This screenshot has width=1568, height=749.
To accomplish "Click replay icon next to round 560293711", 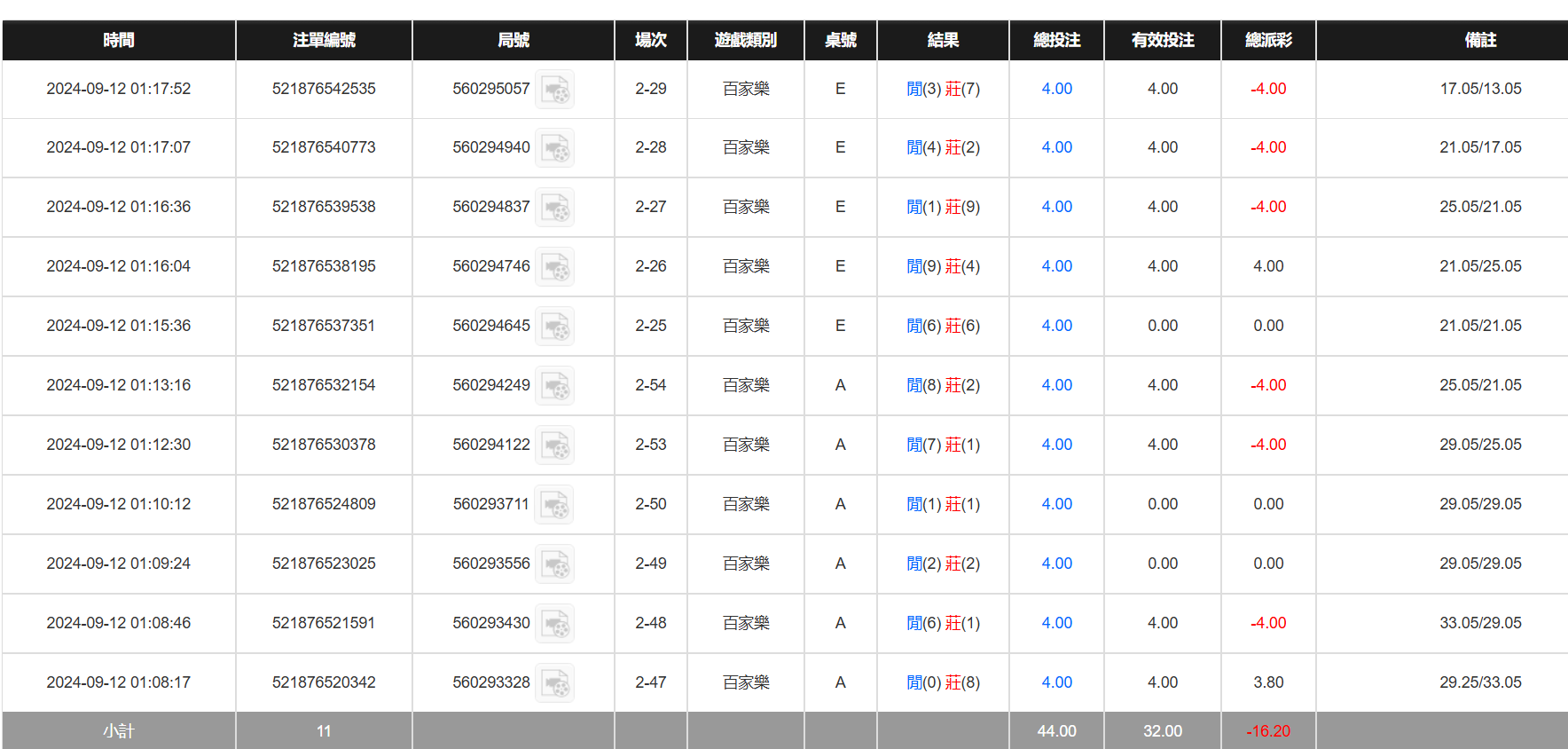I will point(555,505).
